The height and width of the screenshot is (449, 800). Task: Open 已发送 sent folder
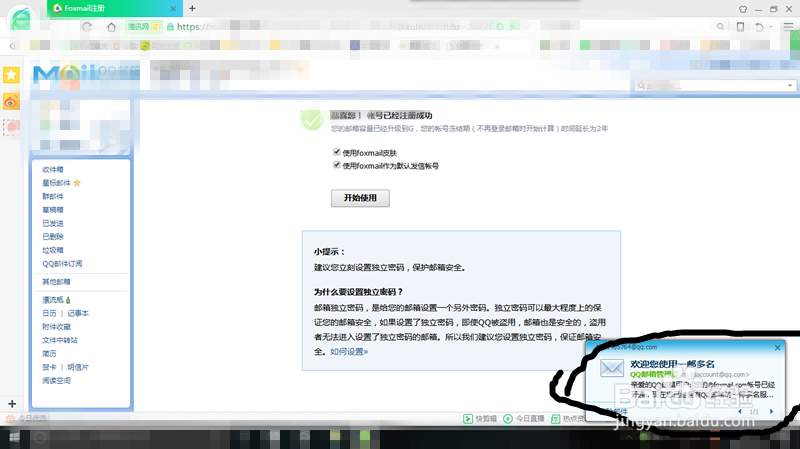coord(53,223)
